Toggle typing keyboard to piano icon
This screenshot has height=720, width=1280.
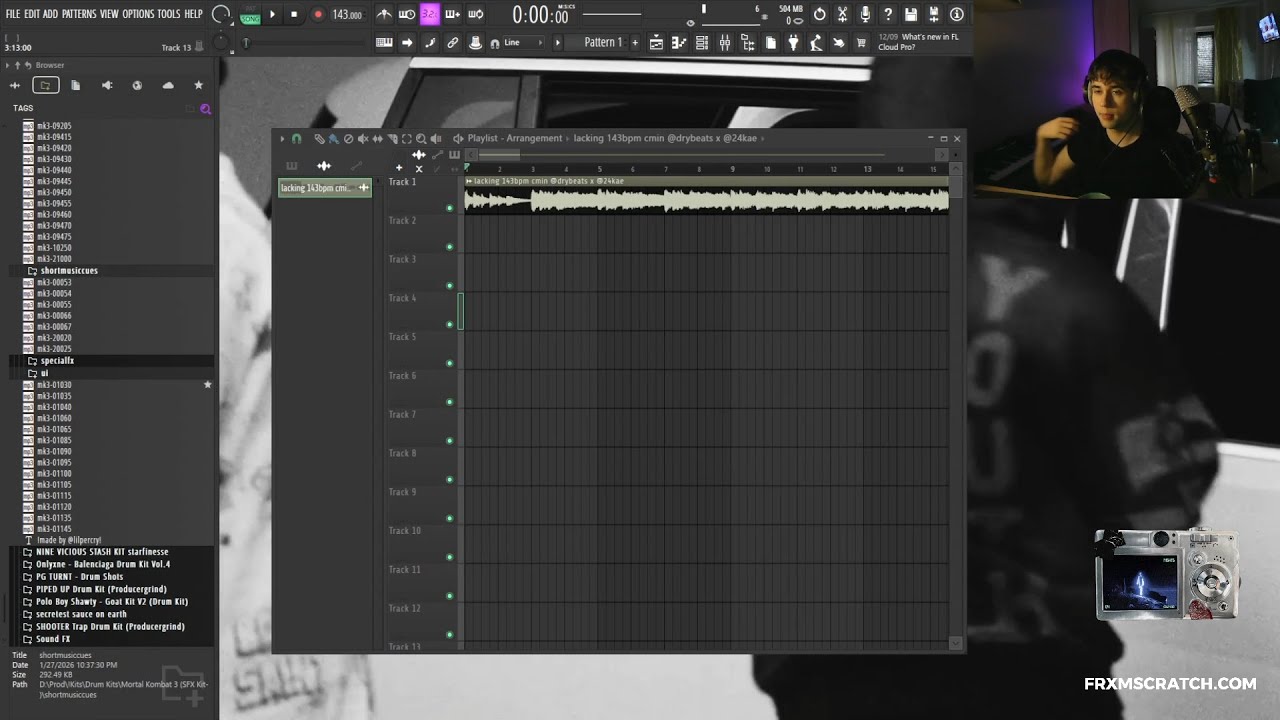[x=384, y=43]
